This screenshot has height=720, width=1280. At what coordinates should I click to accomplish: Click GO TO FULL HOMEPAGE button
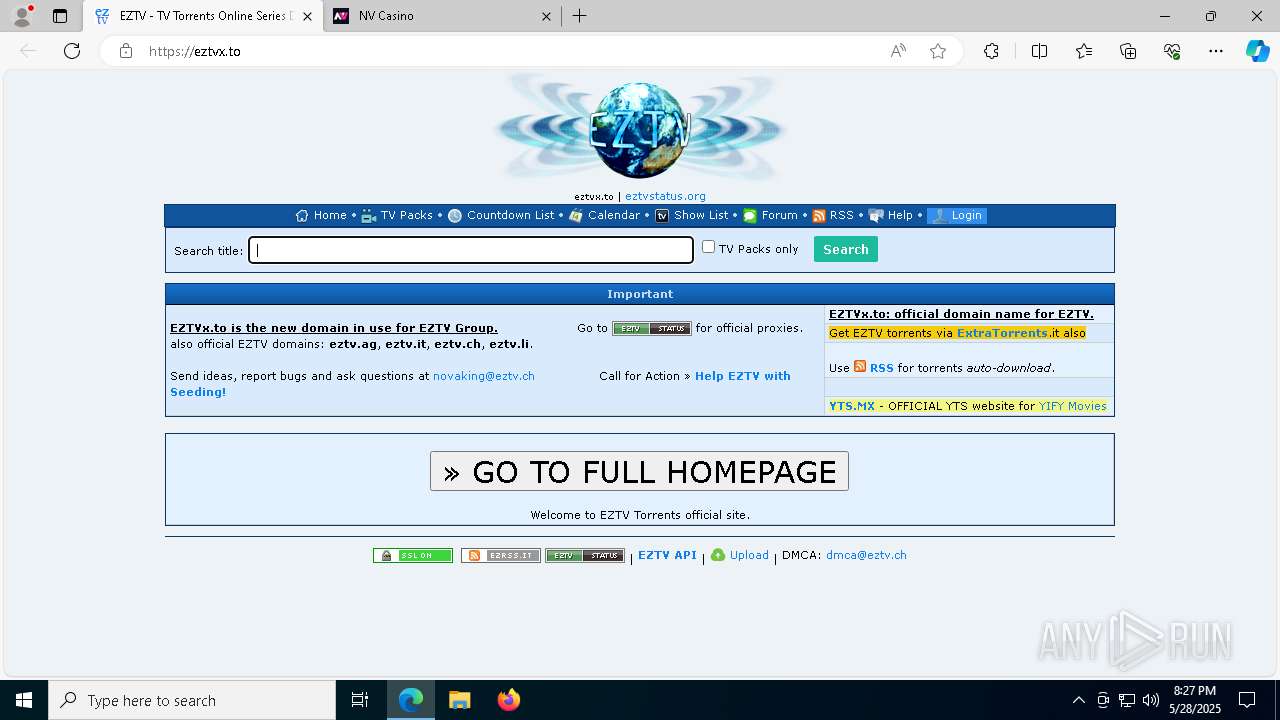pyautogui.click(x=639, y=471)
